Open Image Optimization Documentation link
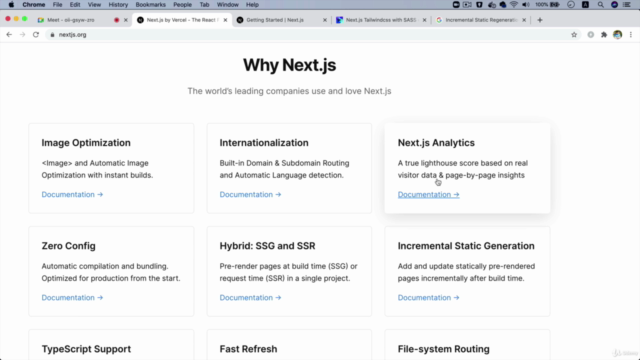 point(72,195)
